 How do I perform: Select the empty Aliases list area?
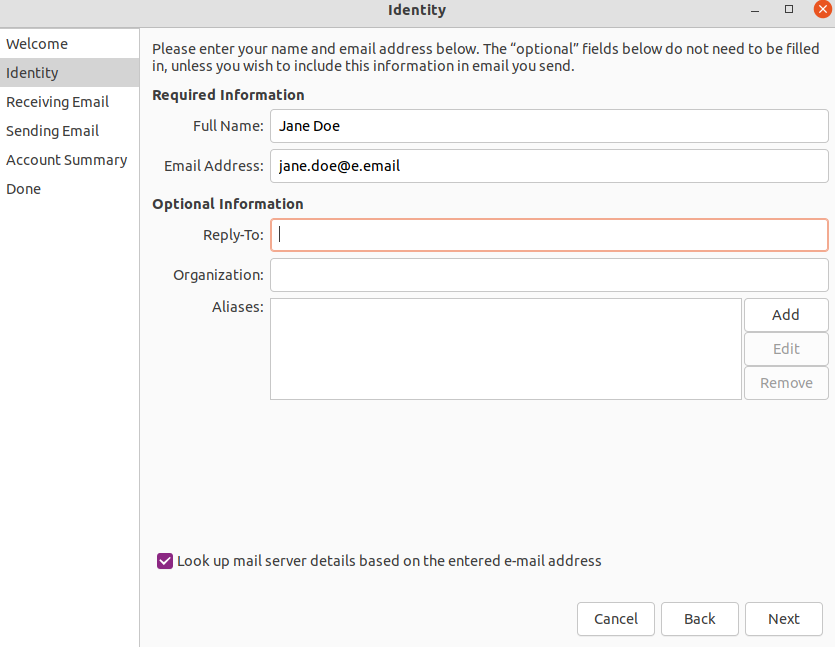tap(505, 348)
